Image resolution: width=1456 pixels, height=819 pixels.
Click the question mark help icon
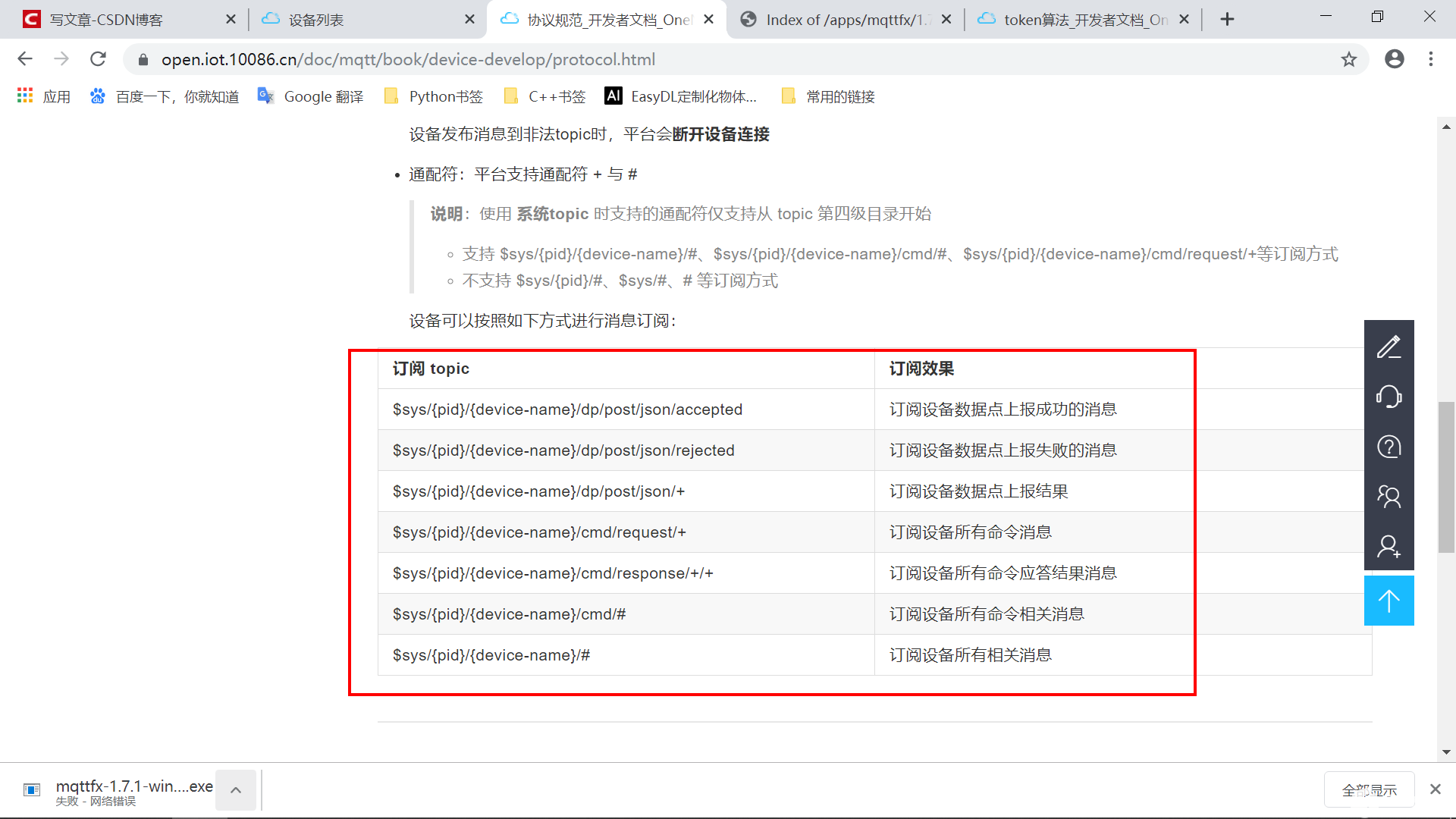pos(1389,447)
